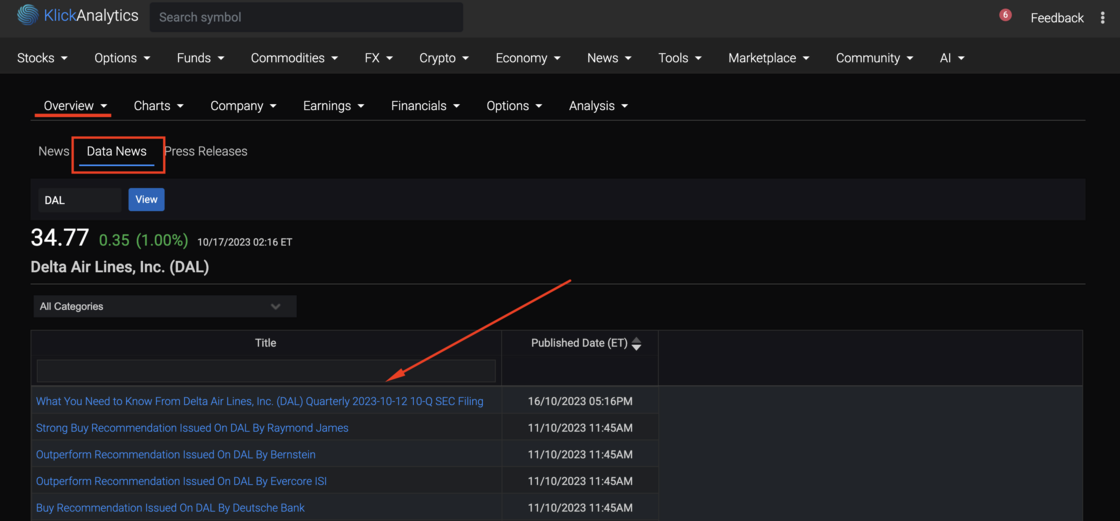The width and height of the screenshot is (1120, 521).
Task: Click the Delta Air Lines, Inc. (DAL) heading
Action: pyautogui.click(x=120, y=267)
